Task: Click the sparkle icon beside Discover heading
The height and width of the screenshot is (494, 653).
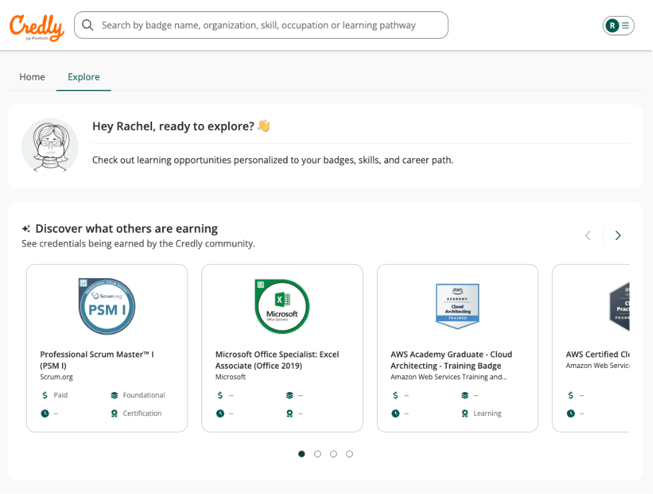Action: click(26, 229)
